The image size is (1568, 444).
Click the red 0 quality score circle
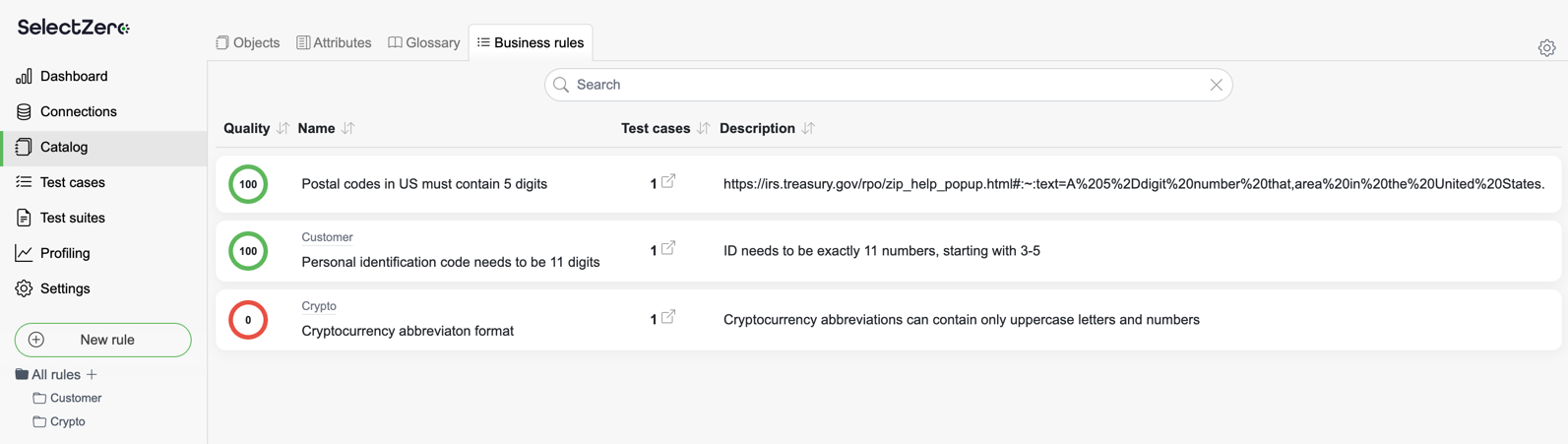(248, 320)
